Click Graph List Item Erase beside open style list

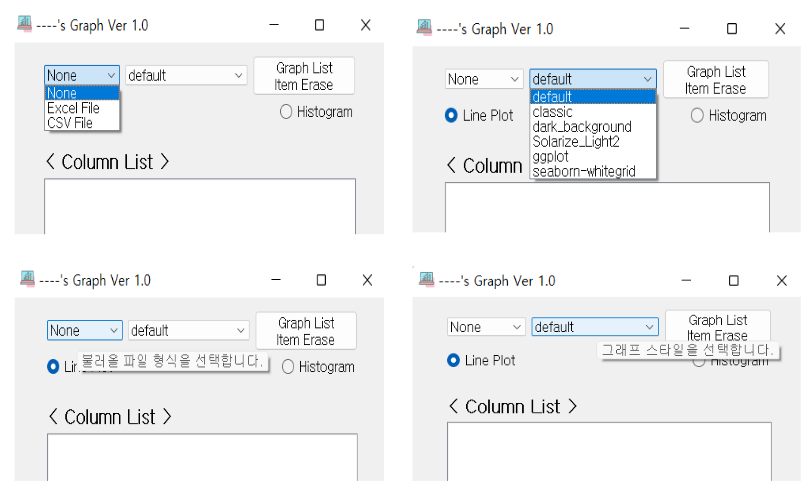tap(716, 80)
